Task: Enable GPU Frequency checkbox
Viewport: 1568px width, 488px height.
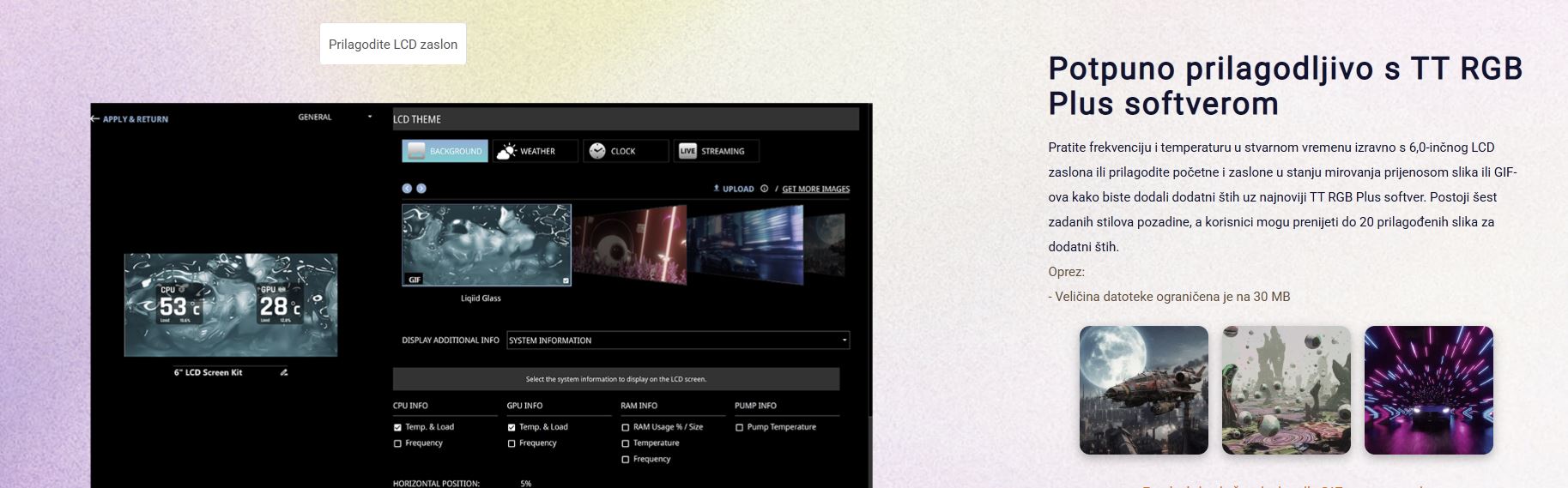Action: click(x=512, y=443)
